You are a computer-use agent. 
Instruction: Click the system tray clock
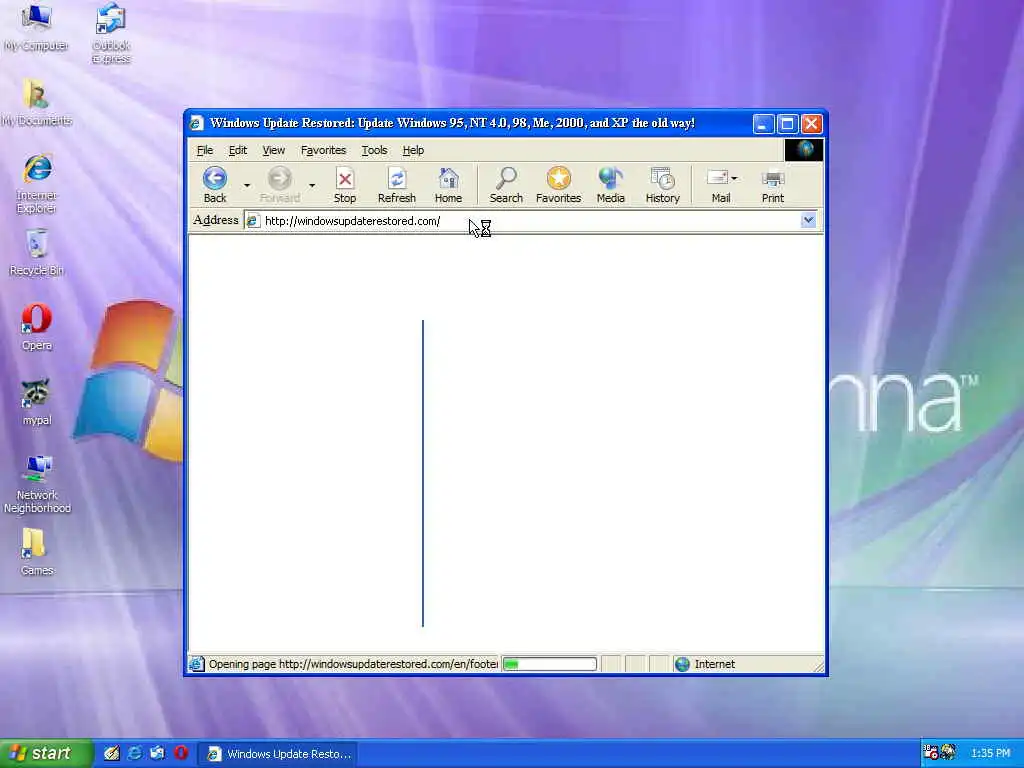click(x=991, y=754)
